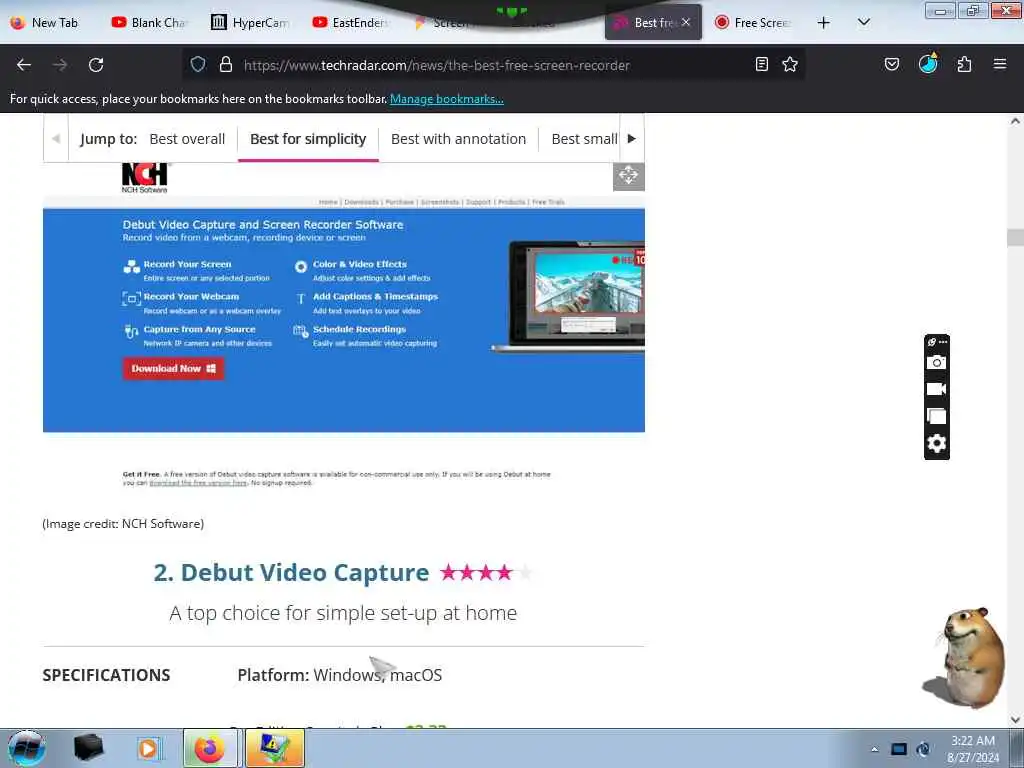Jump to Best overall section
The height and width of the screenshot is (768, 1024).
pyautogui.click(x=187, y=139)
